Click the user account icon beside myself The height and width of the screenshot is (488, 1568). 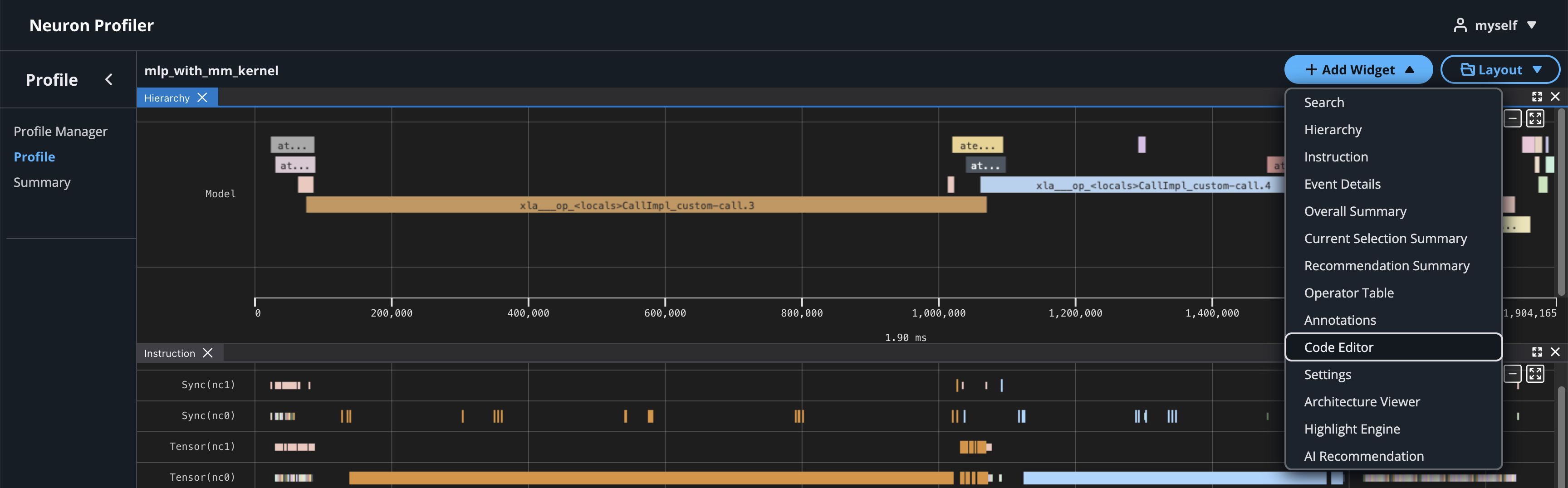point(1460,25)
